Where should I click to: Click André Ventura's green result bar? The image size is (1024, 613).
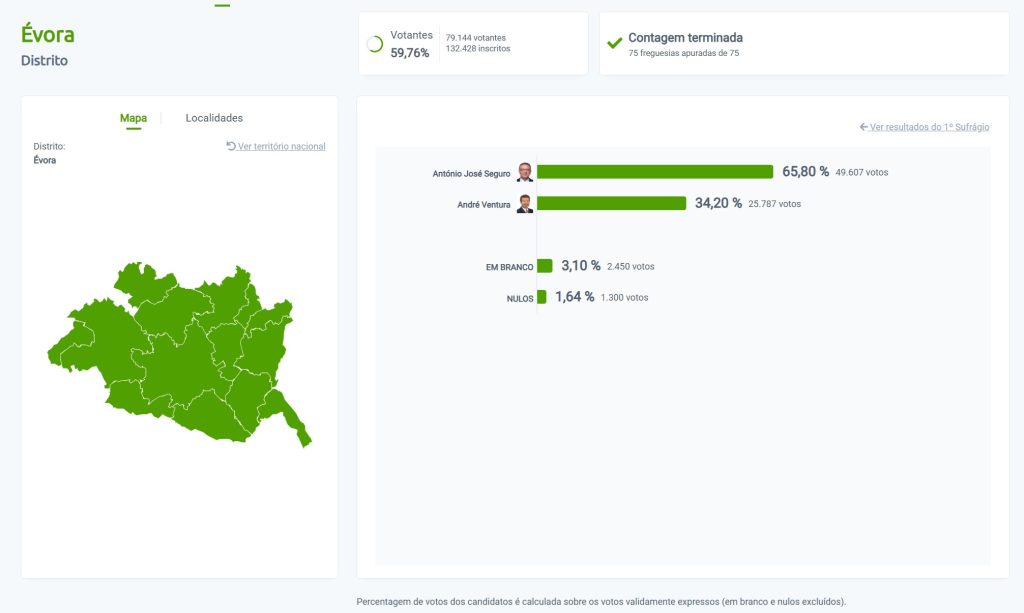click(x=611, y=203)
